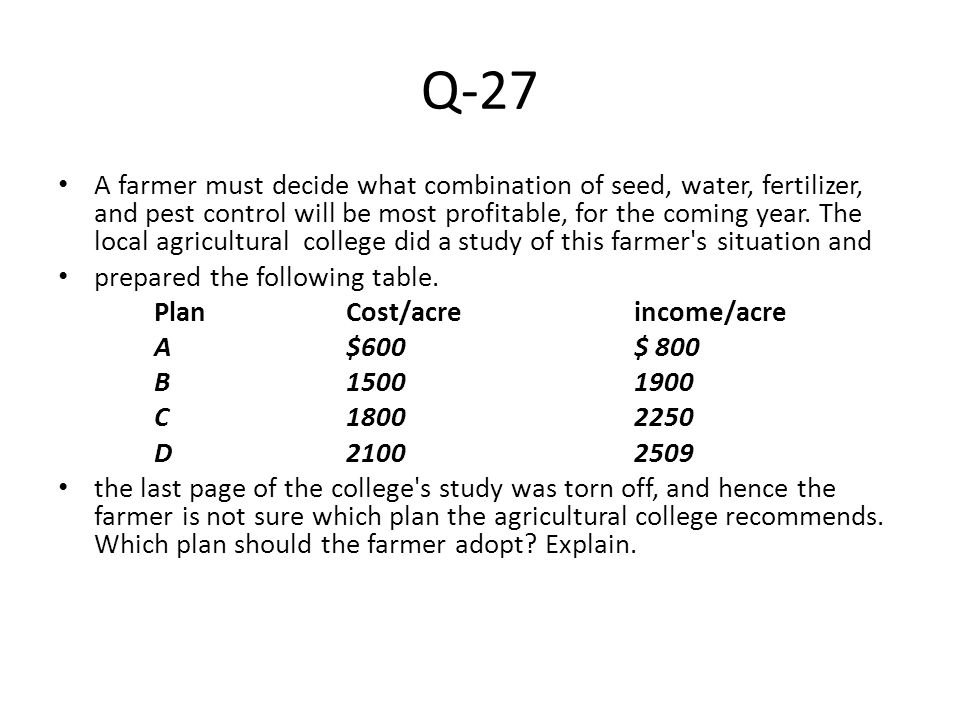Click the 2100 cost value
This screenshot has width=960, height=720.
tap(376, 453)
